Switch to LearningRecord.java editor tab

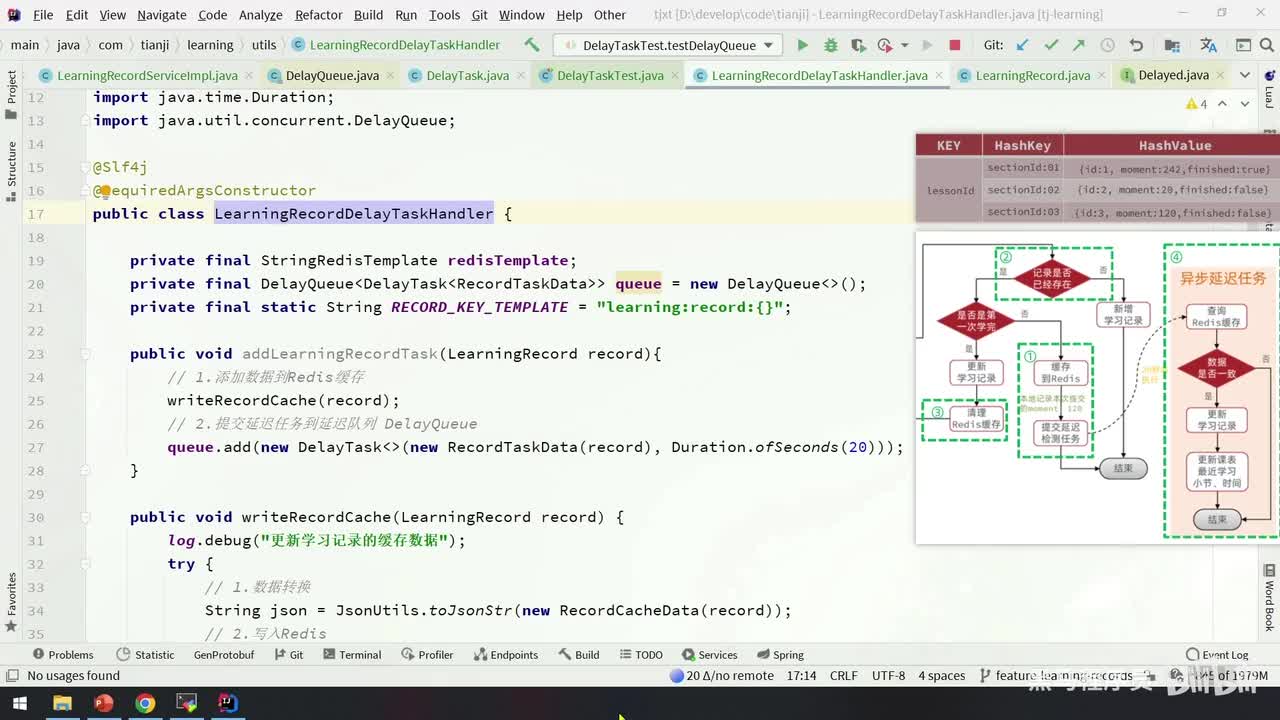(x=1032, y=75)
